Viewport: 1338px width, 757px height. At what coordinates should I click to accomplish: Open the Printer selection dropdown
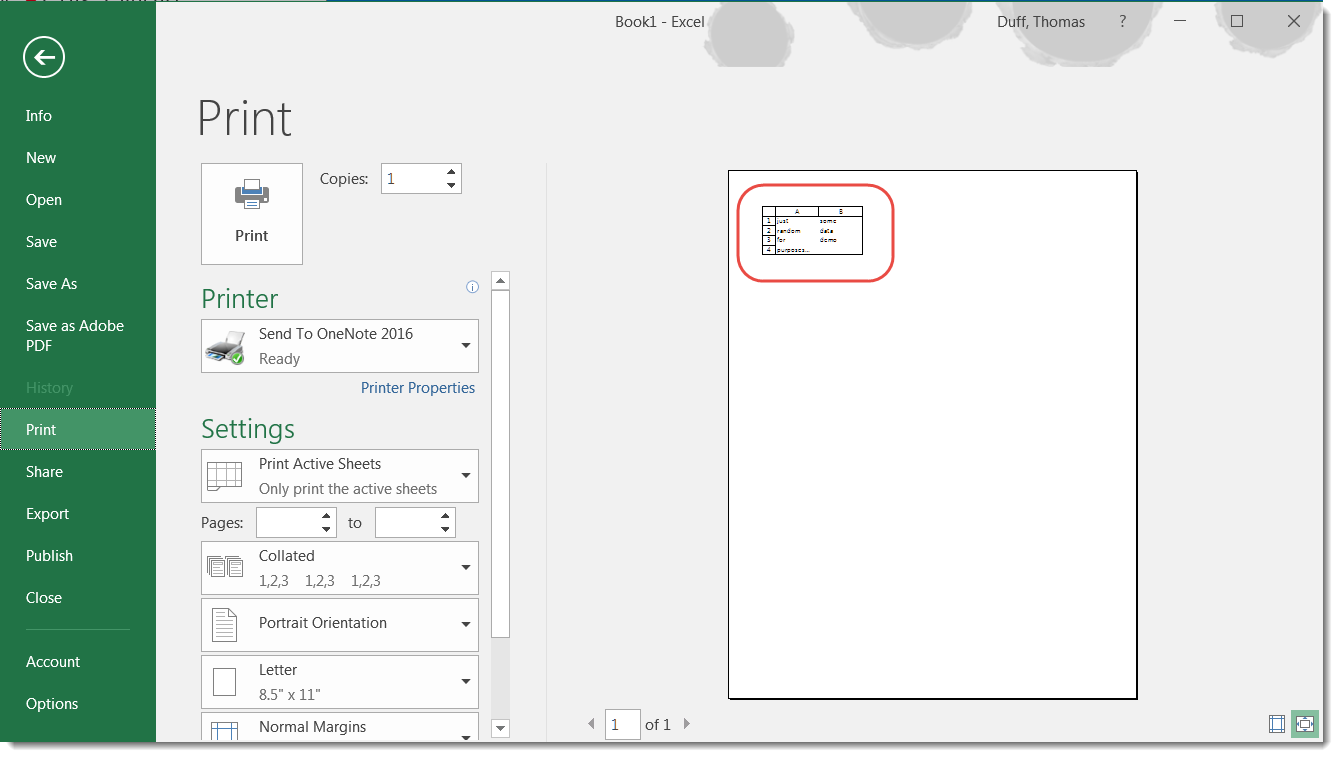(x=464, y=345)
